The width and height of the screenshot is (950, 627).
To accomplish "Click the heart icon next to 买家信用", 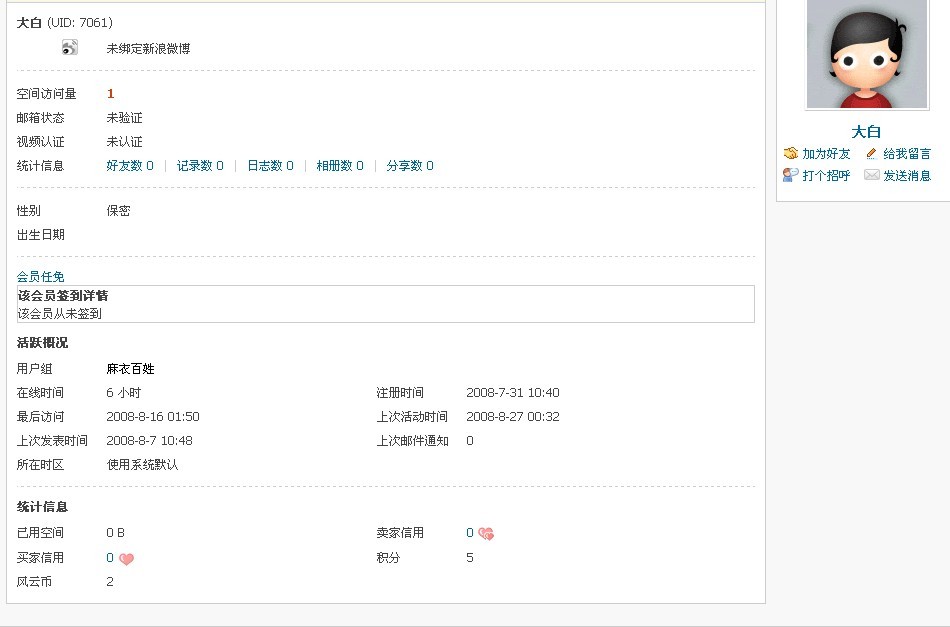I will (x=126, y=559).
